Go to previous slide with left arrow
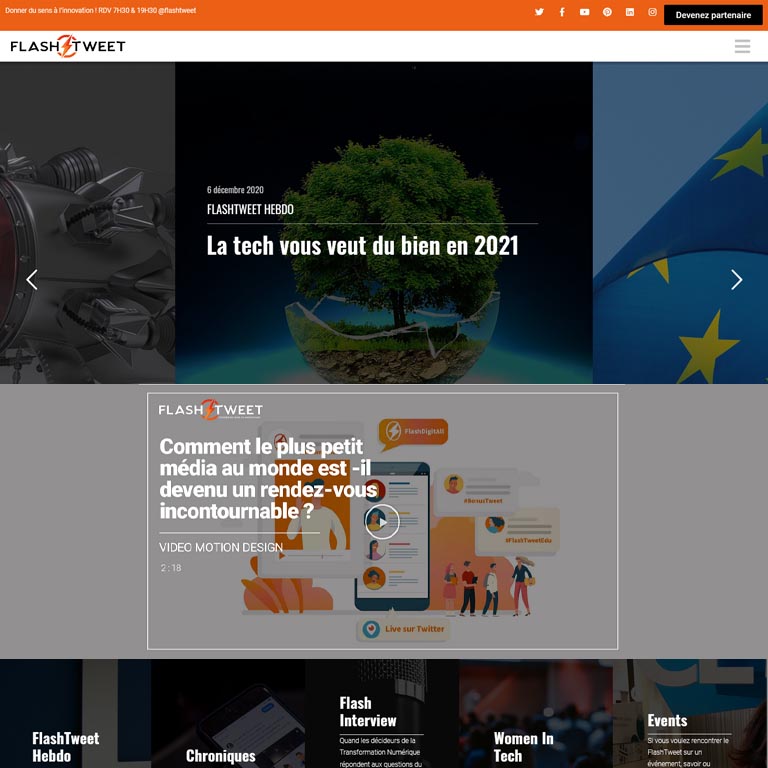This screenshot has width=768, height=768. click(x=32, y=280)
